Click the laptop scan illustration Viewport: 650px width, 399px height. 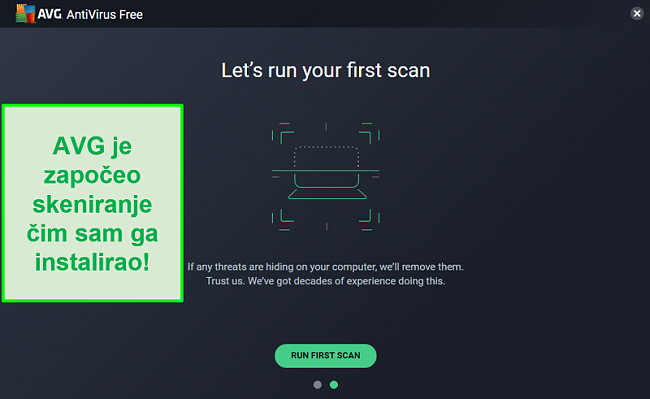pyautogui.click(x=326, y=177)
